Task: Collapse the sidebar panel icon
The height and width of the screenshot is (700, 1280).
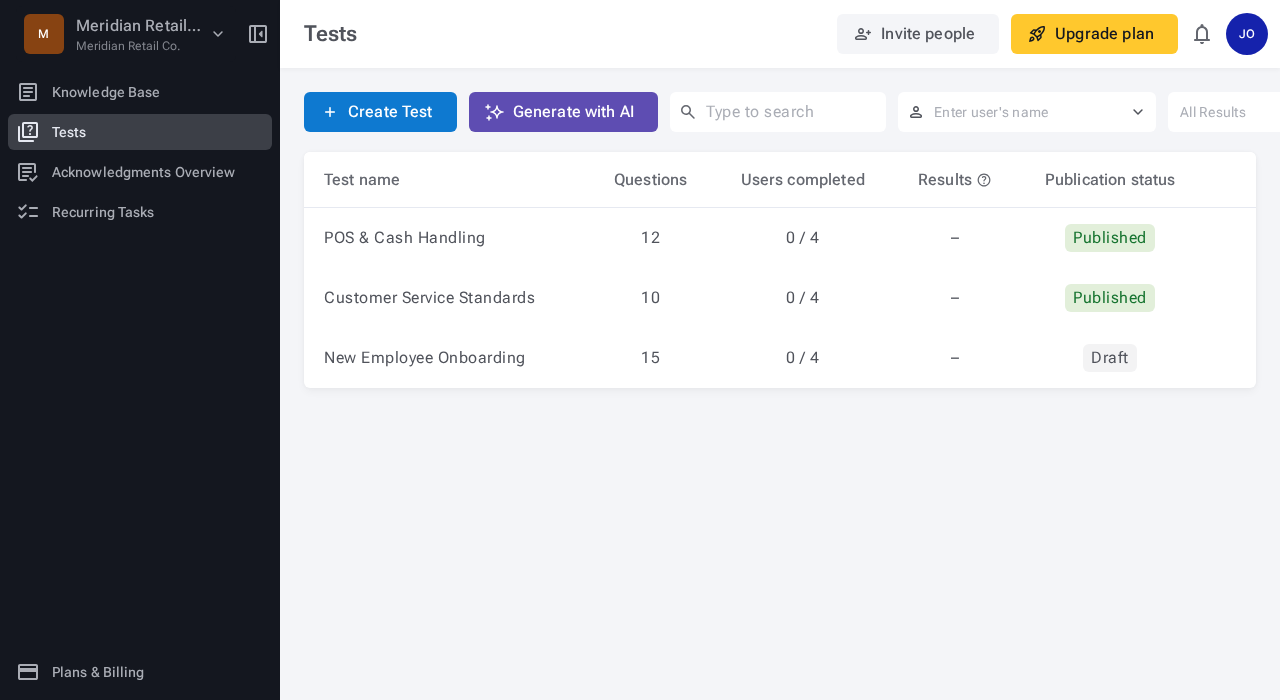Action: 258,34
